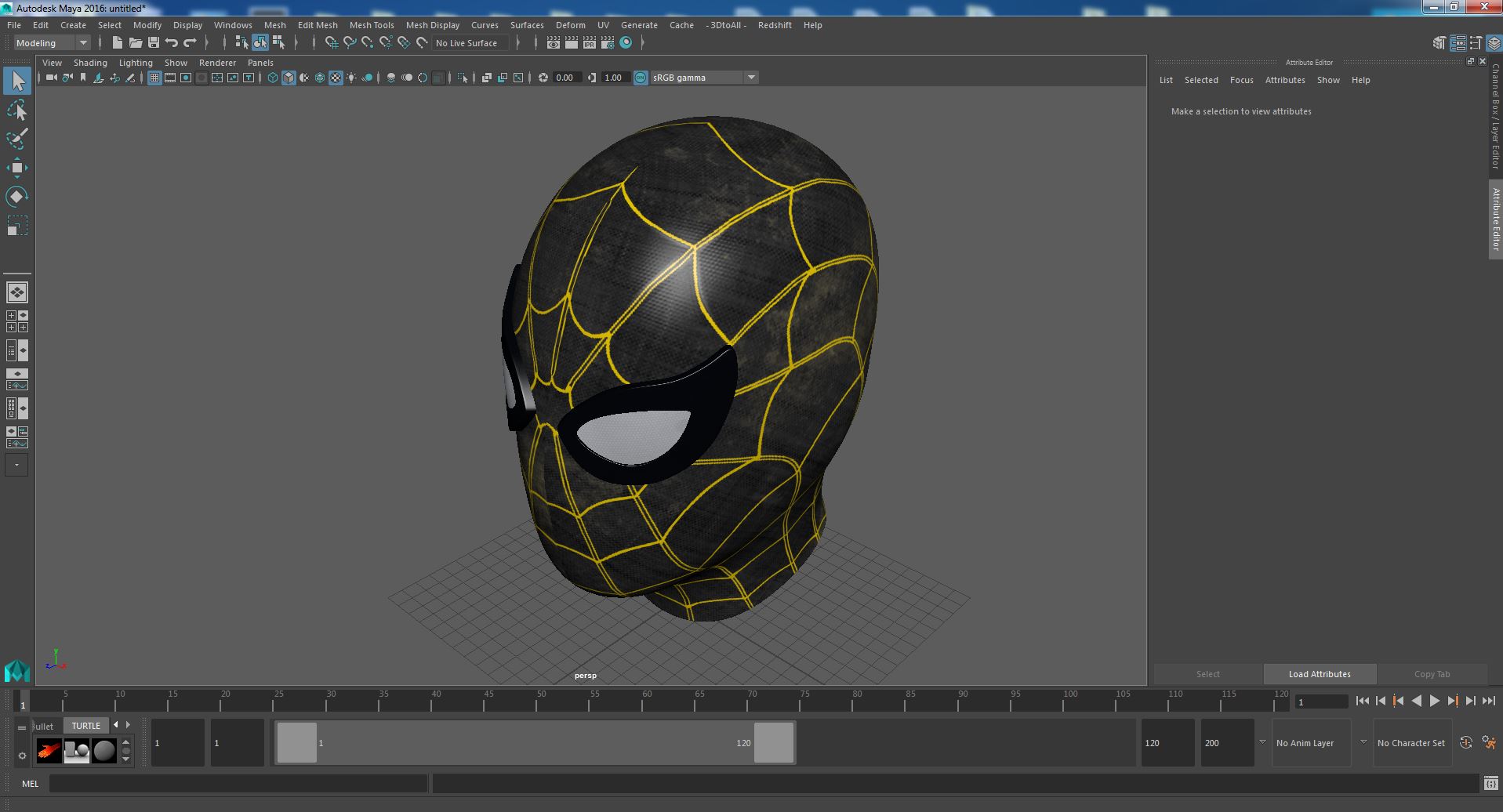Select by object type mode icon
The image size is (1503, 812).
260,43
